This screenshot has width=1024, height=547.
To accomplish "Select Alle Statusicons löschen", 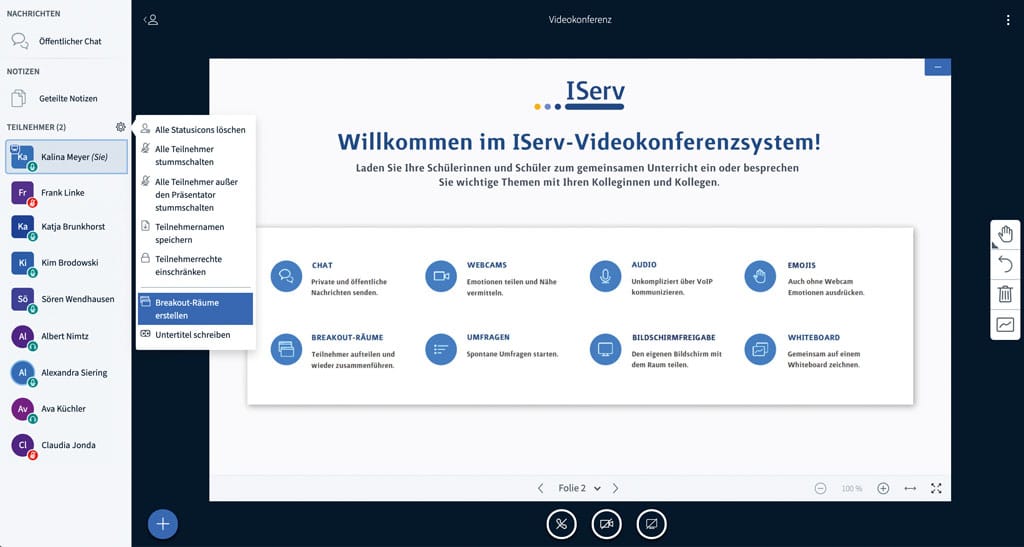I will (x=195, y=129).
